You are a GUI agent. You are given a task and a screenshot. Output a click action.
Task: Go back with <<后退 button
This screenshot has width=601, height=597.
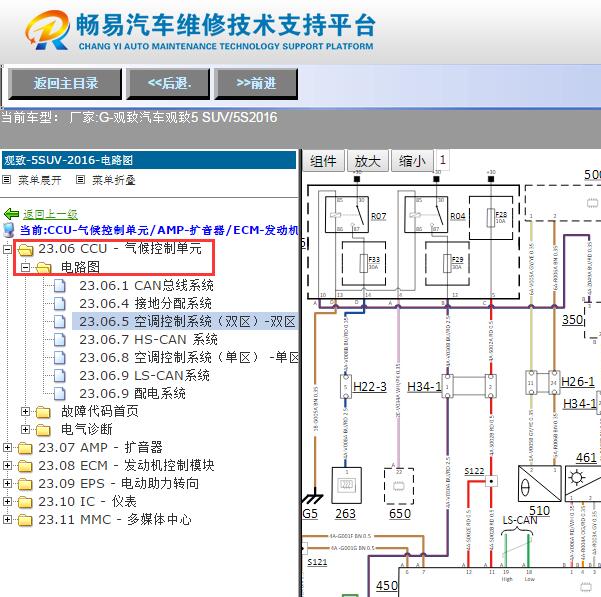[168, 84]
